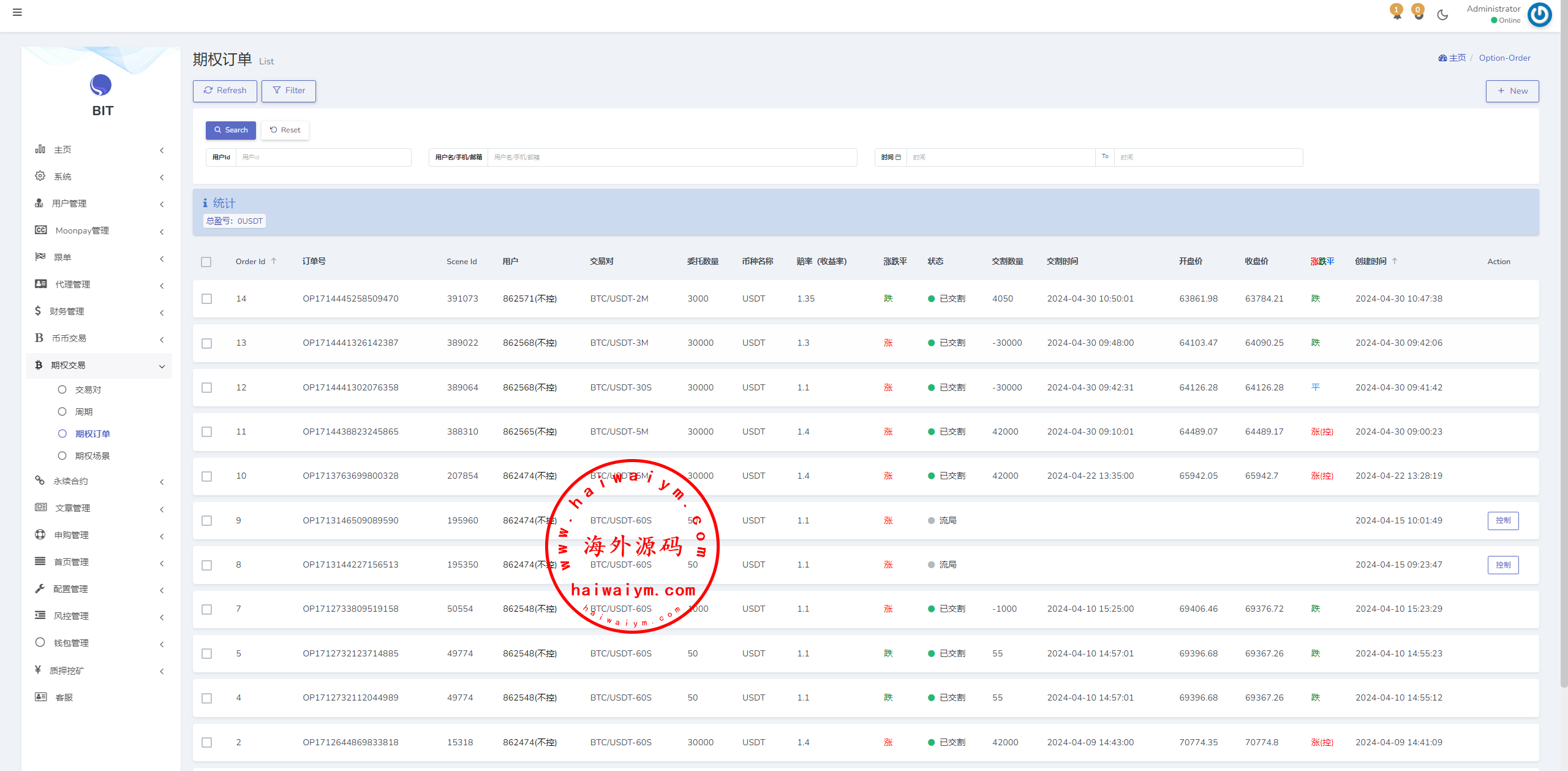Tick checkbox for order 11

[x=207, y=432]
